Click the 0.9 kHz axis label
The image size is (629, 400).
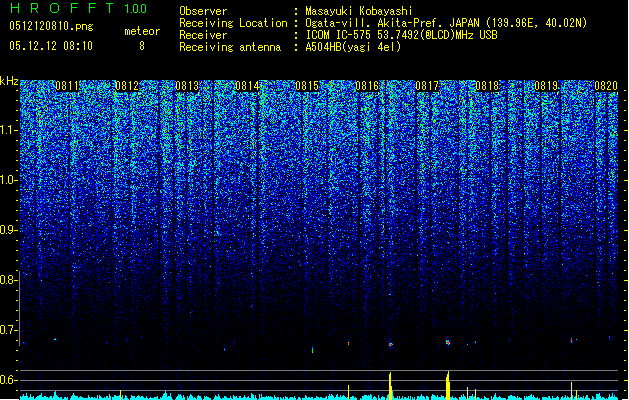9,230
